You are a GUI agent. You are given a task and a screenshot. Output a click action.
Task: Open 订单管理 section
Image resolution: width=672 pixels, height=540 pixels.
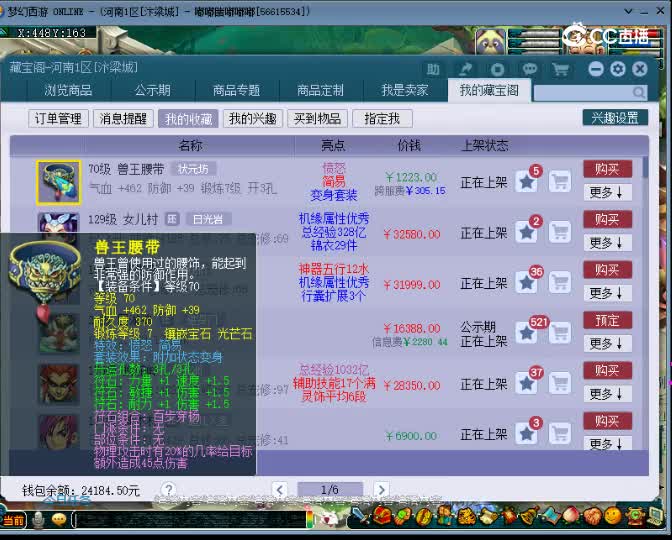[x=58, y=119]
